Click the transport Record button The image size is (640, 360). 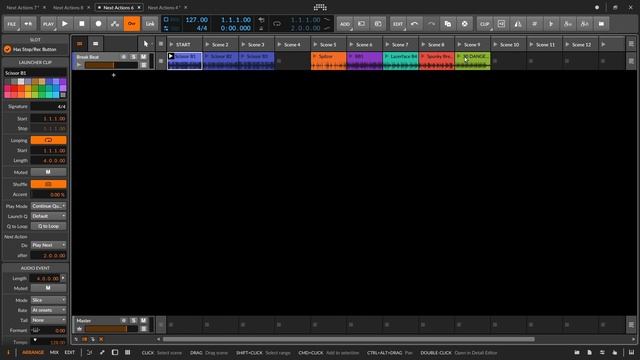click(x=98, y=24)
